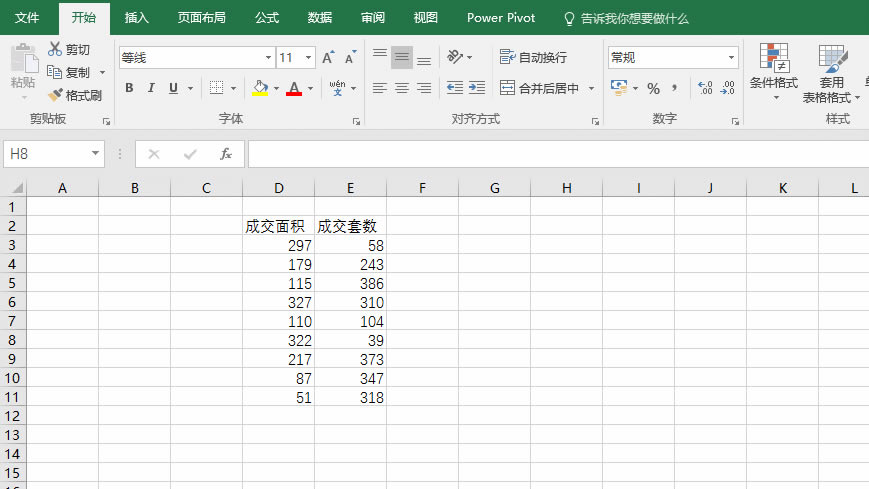
Task: Toggle italic formatting
Action: [x=151, y=88]
